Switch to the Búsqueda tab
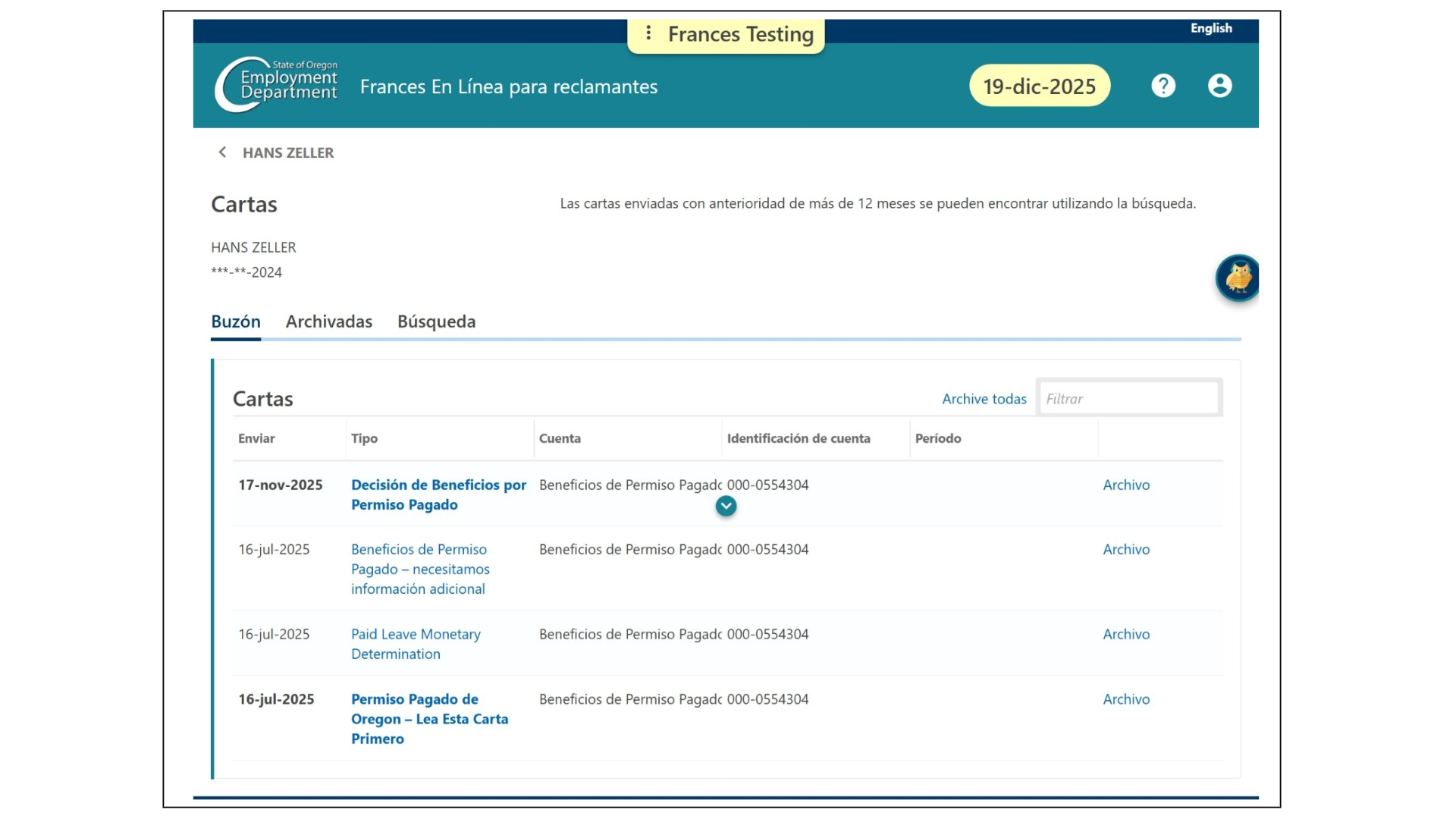 point(437,322)
